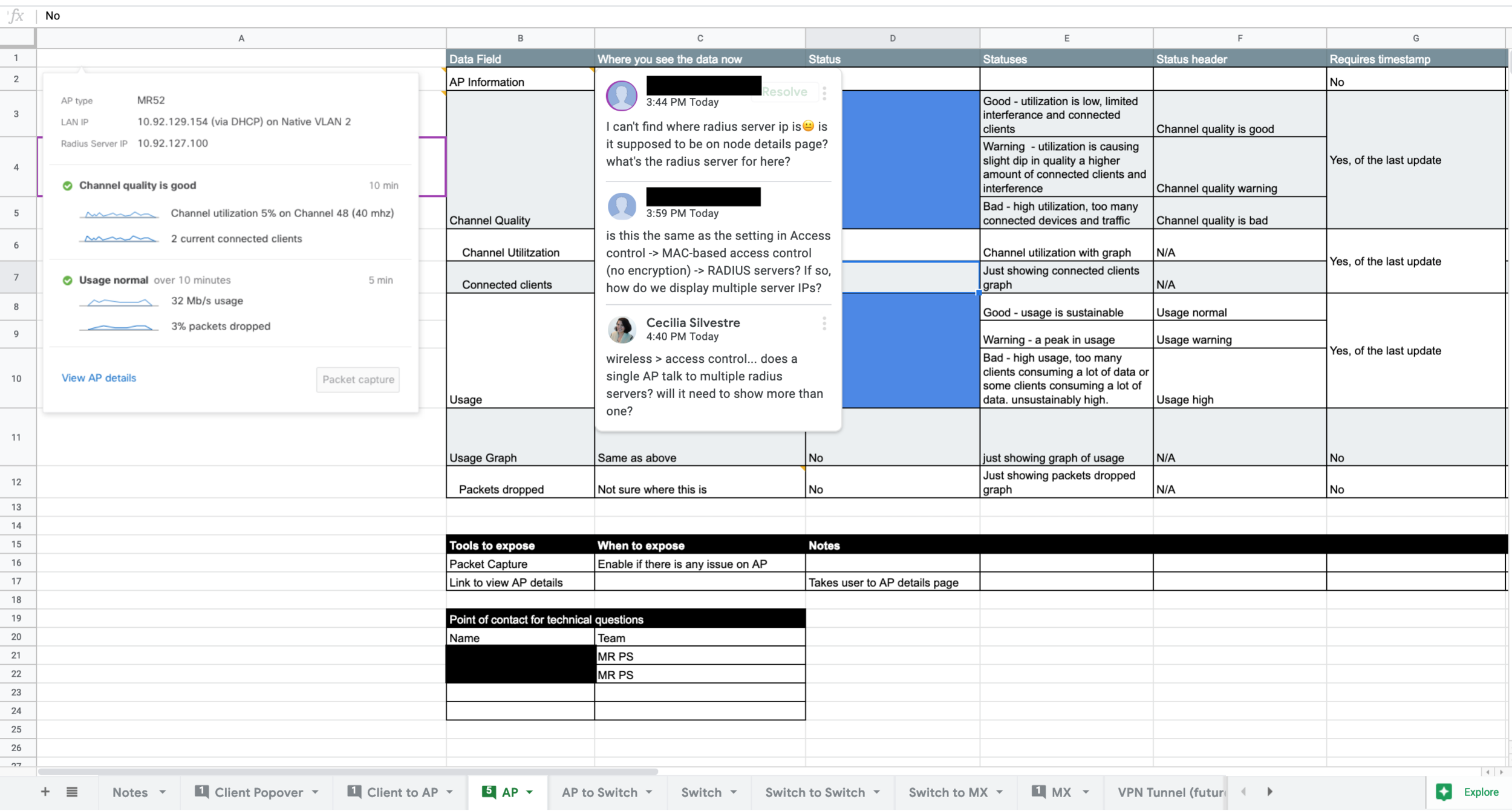
Task: Click the Add Sheet plus icon
Action: [x=45, y=792]
